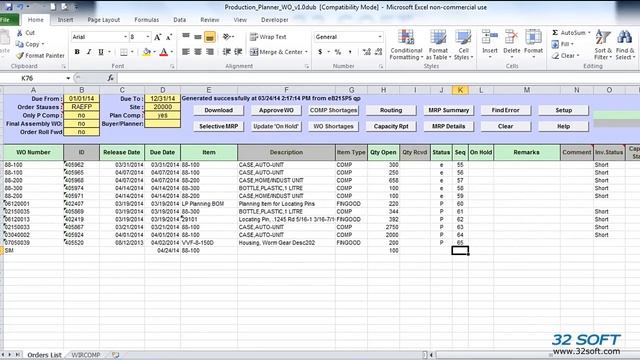
Task: Align text left icon
Action: 186,52
